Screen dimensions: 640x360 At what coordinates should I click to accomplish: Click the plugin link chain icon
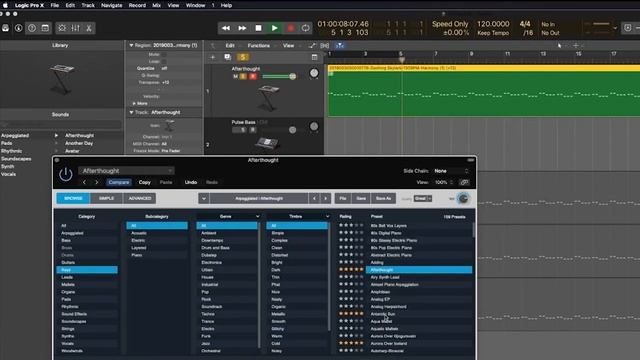(x=464, y=182)
